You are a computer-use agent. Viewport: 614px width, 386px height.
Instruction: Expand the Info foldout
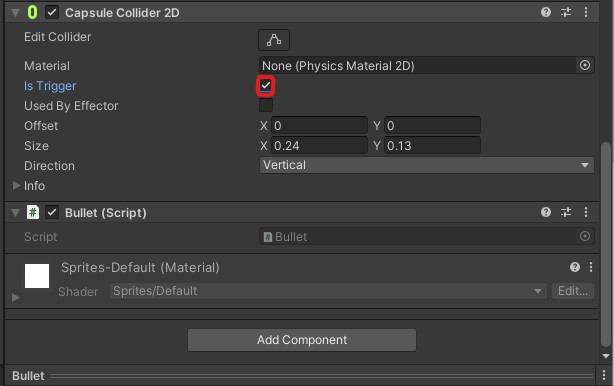click(x=16, y=185)
